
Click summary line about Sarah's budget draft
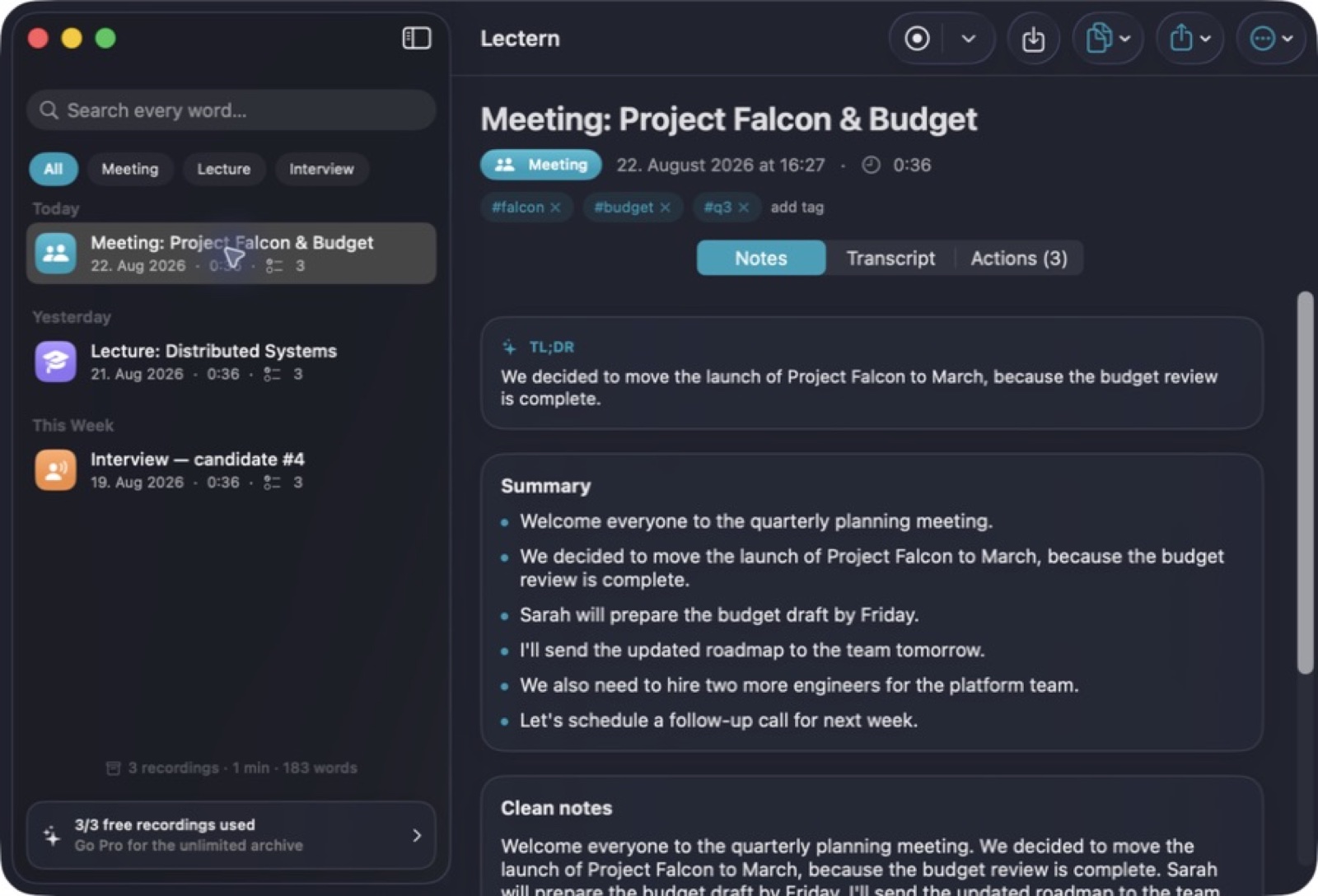tap(719, 615)
